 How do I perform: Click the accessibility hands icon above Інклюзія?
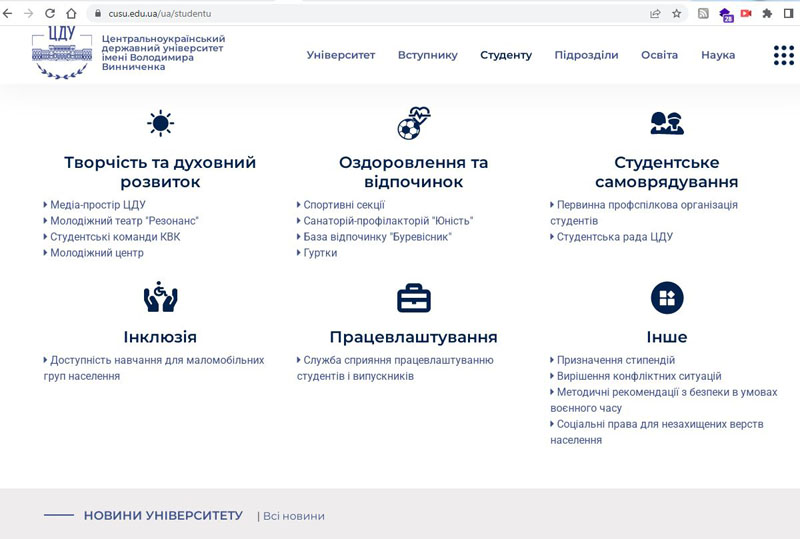tap(160, 297)
